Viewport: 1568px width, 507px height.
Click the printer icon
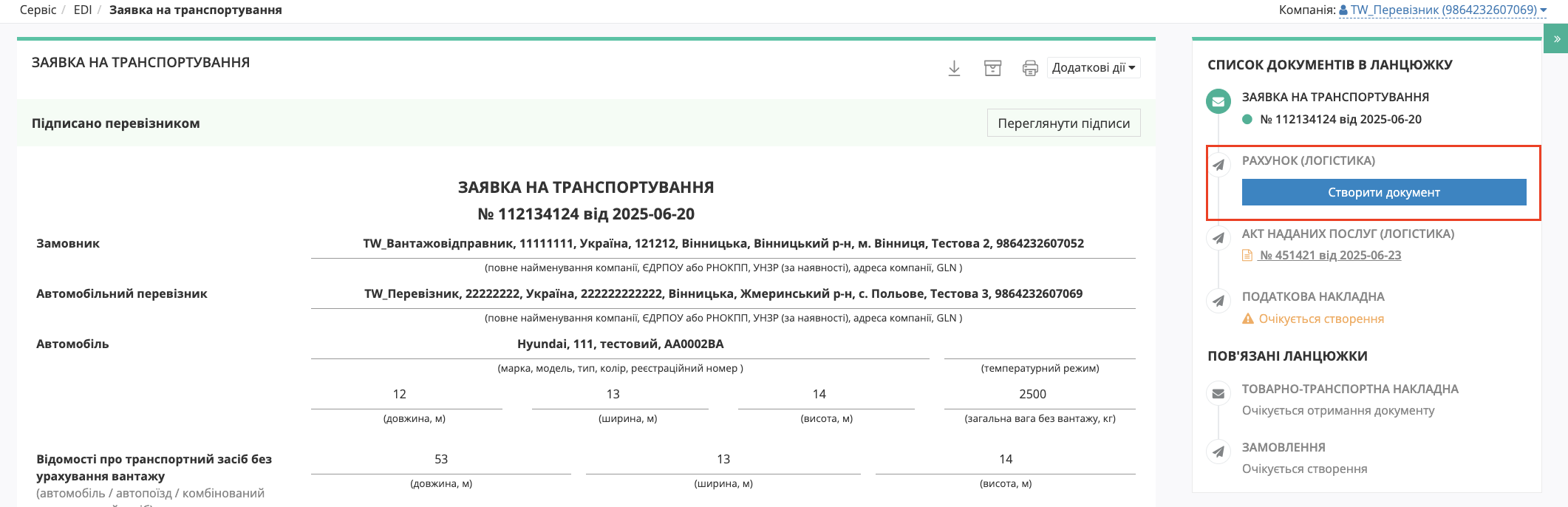[x=1030, y=68]
